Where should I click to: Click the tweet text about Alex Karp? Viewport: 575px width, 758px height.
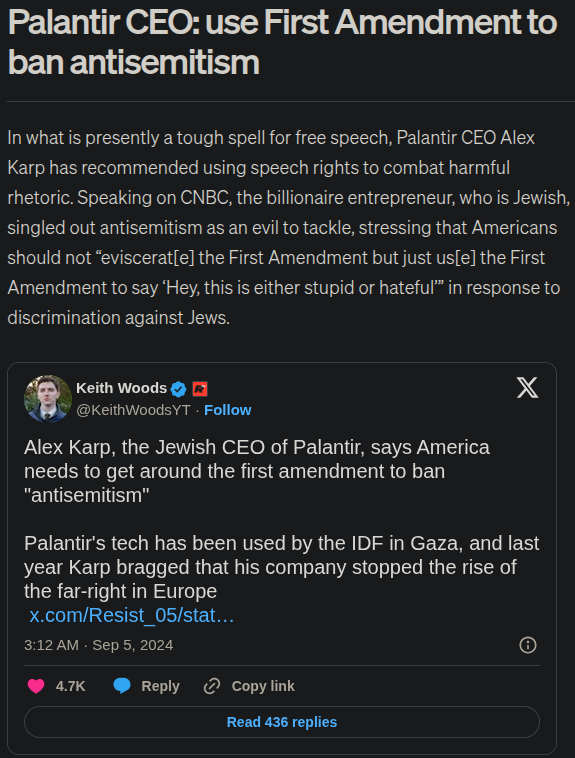coord(281,519)
